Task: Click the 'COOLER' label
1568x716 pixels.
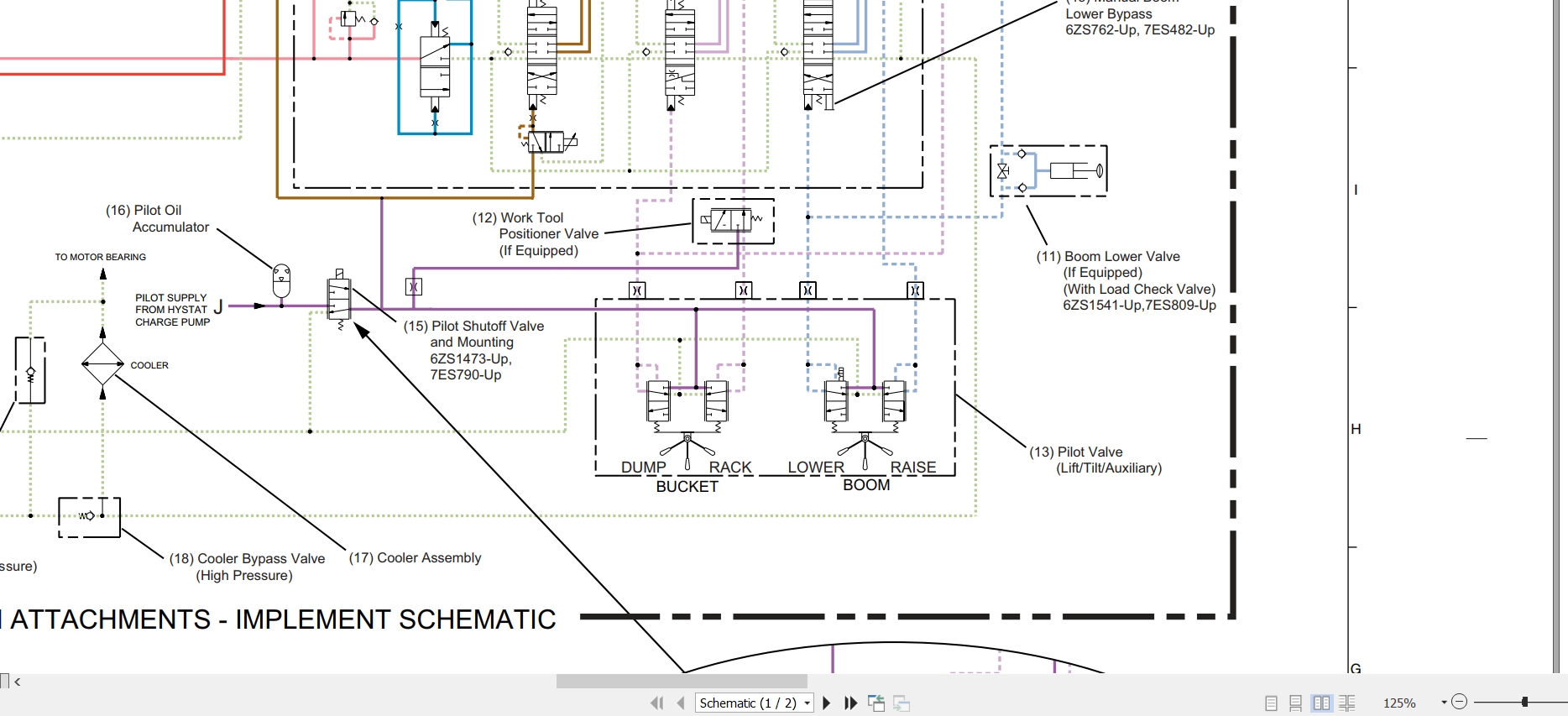Action: (149, 365)
